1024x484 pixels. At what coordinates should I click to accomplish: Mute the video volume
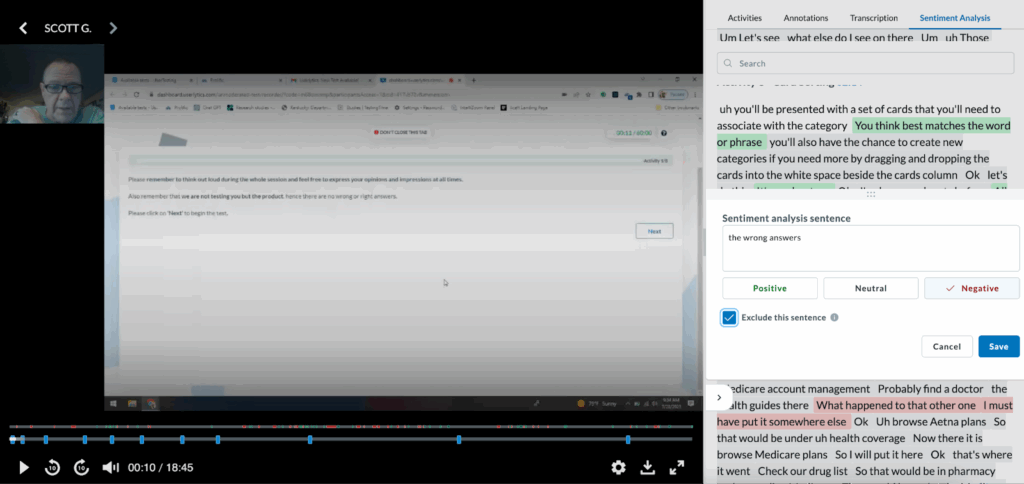[111, 467]
